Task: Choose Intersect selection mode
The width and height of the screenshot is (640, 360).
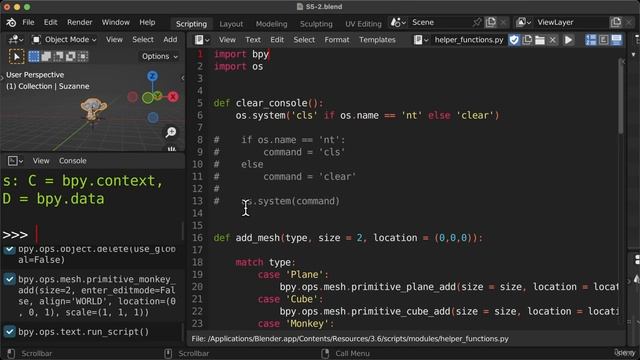Action: tap(83, 56)
